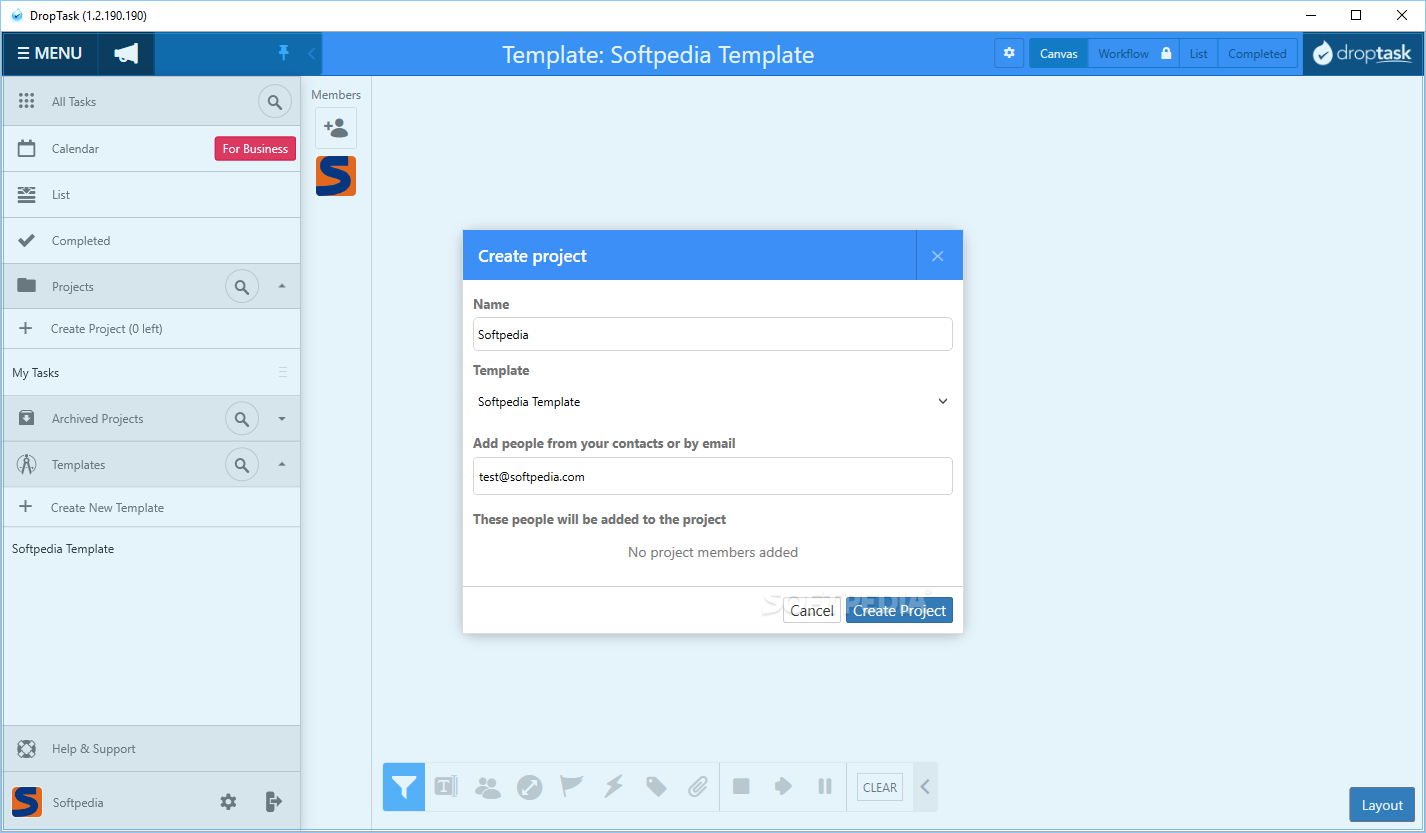The image size is (1426, 833).
Task: Click the Templates compass icon
Action: tap(27, 465)
